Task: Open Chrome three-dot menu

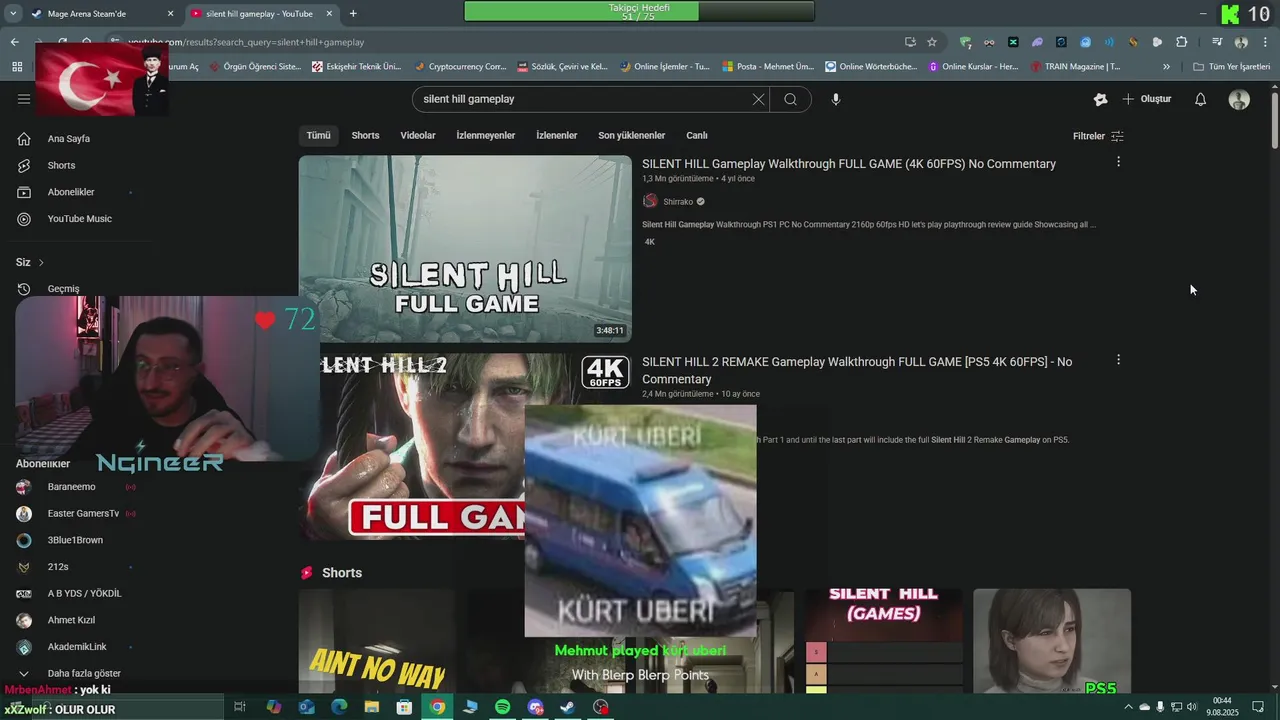Action: [x=1263, y=42]
